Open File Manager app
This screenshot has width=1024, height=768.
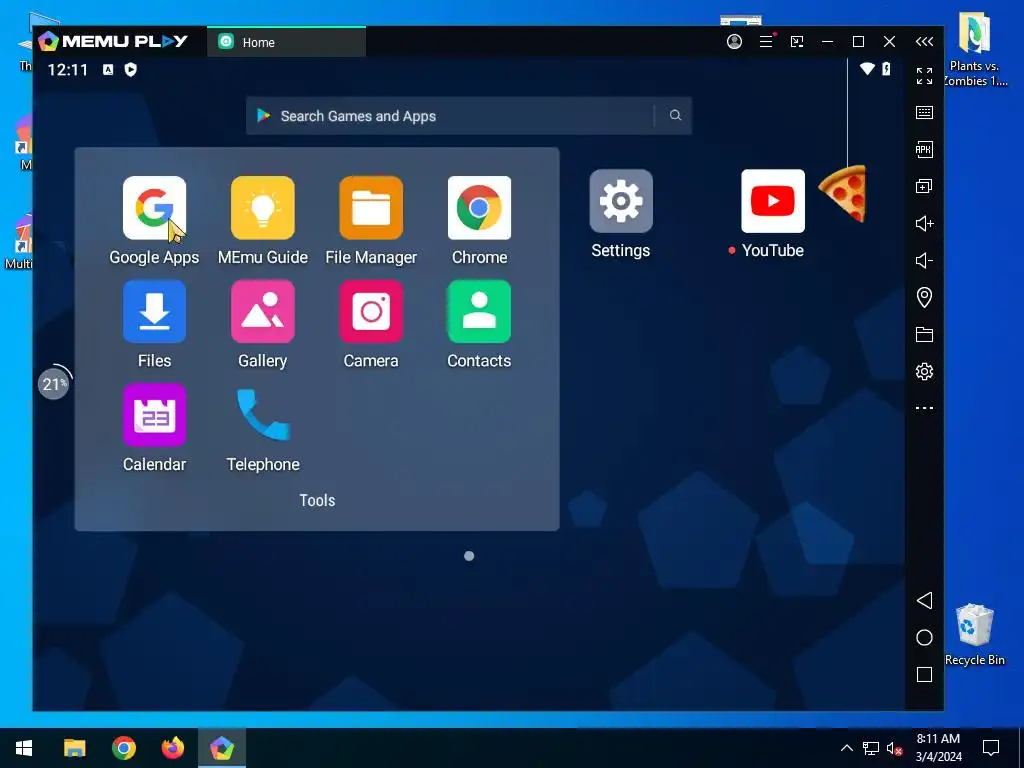tap(371, 208)
